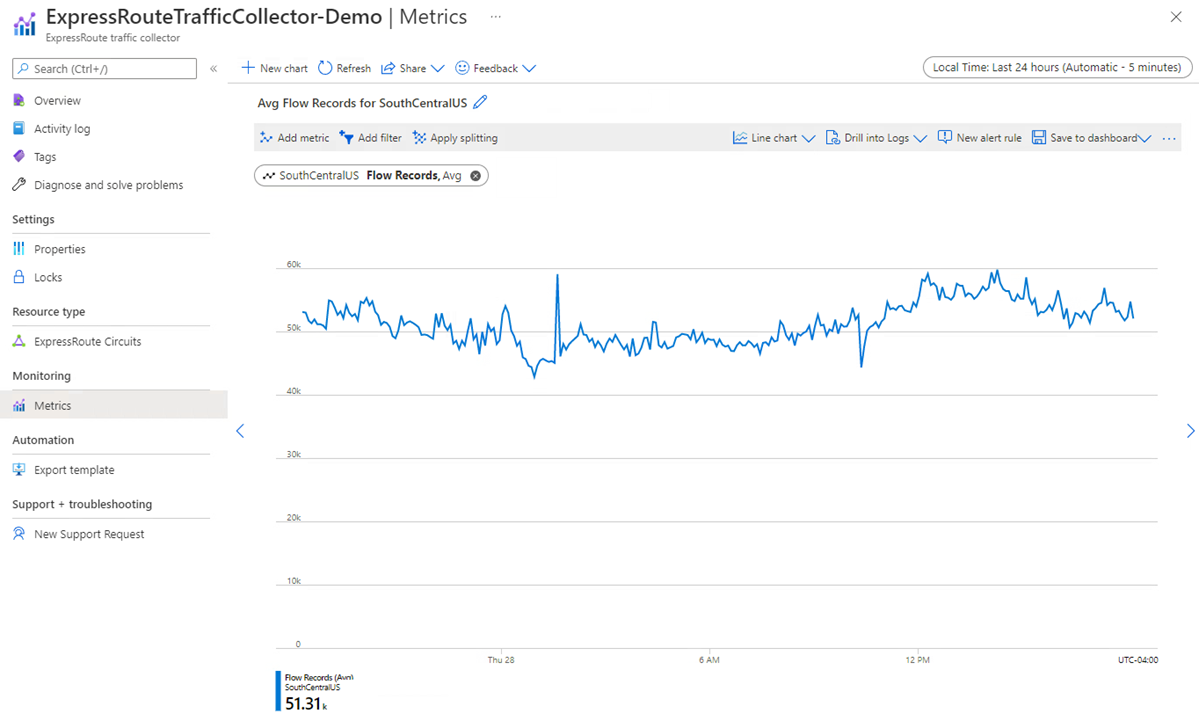Expand the Save to dashboard dropdown

(x=1091, y=138)
